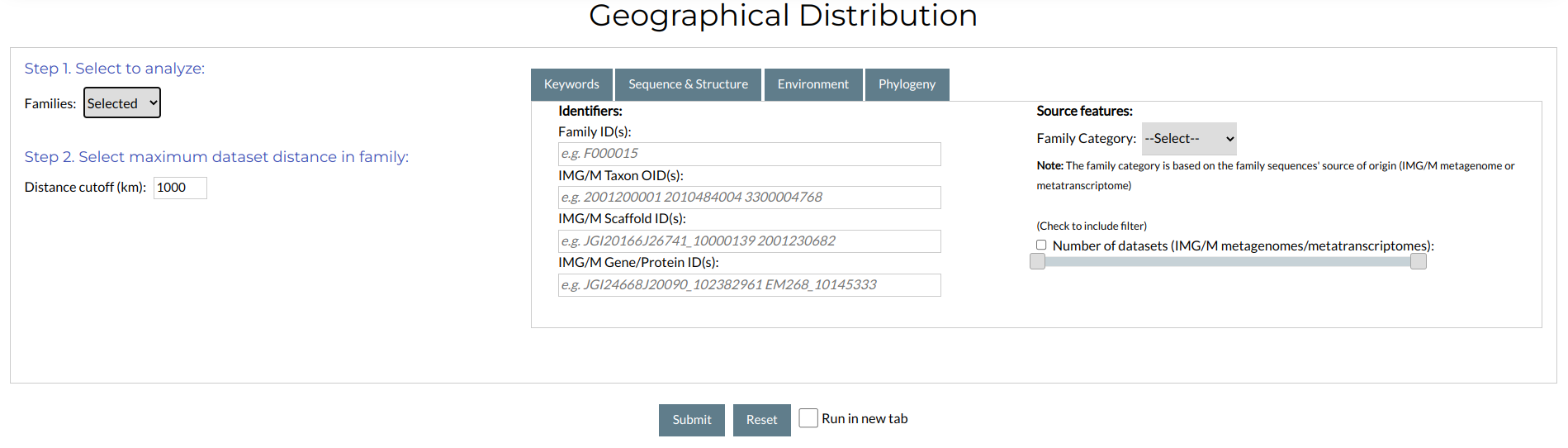1568x448 pixels.
Task: Open the Environment tab
Action: click(x=813, y=84)
